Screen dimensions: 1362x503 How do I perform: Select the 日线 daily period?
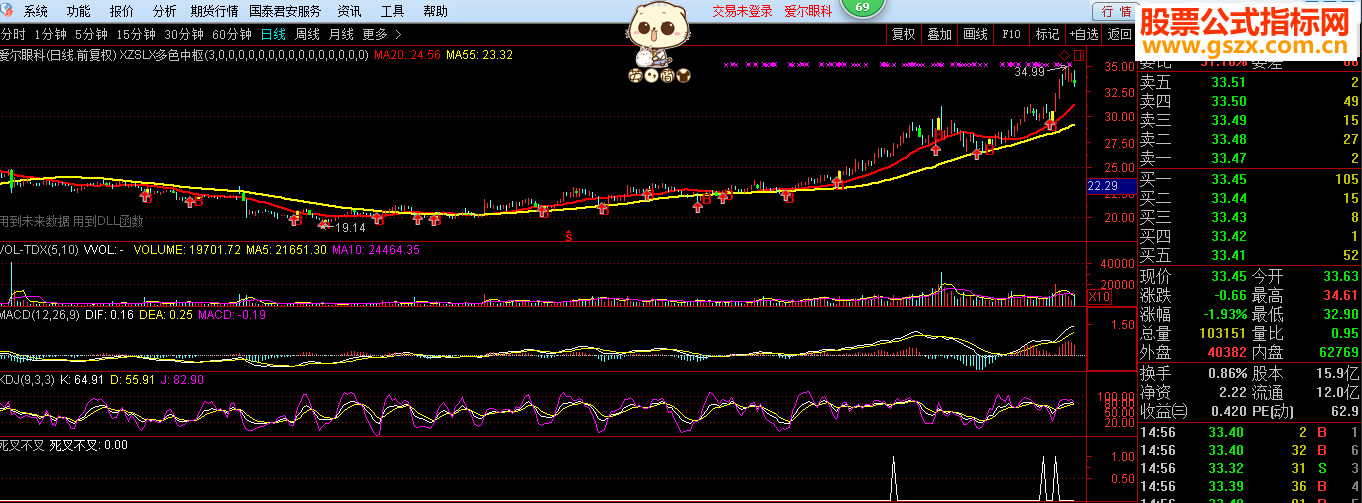click(273, 34)
